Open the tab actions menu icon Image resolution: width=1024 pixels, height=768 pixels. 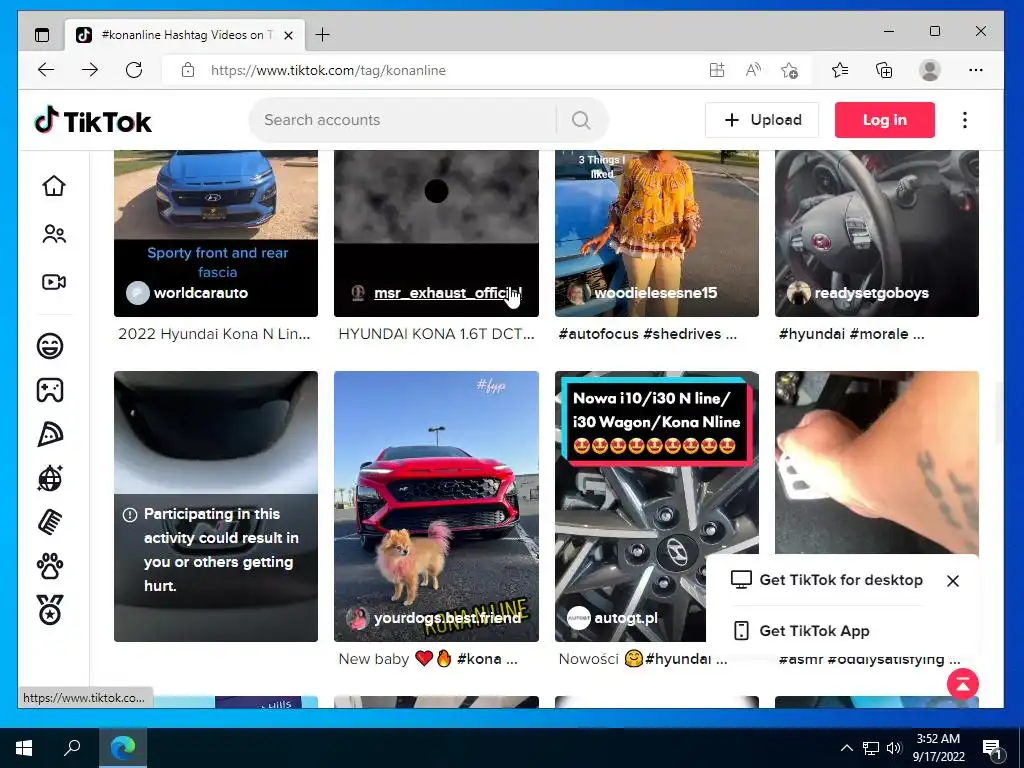click(42, 35)
